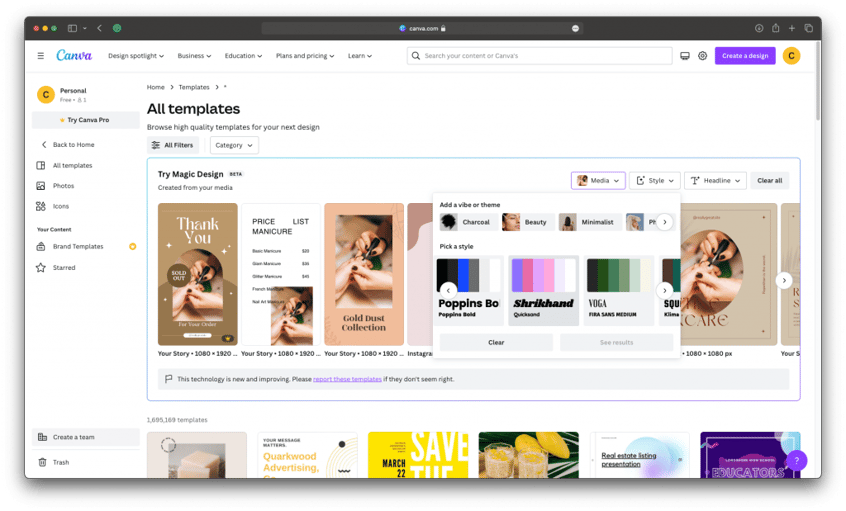
Task: Open Thank You story template
Action: pos(197,274)
